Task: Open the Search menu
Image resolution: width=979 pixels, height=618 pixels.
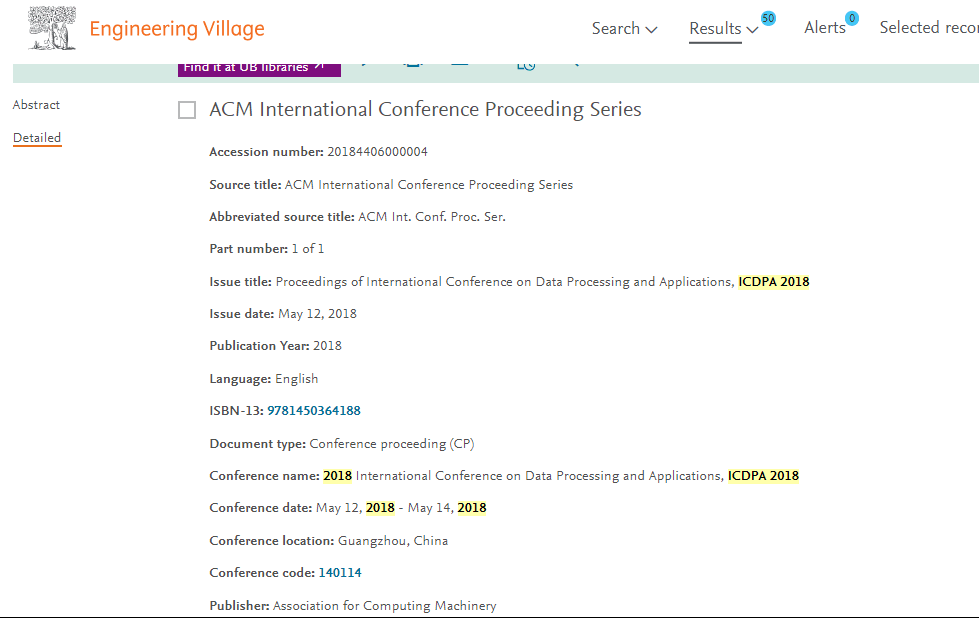Action: pyautogui.click(x=624, y=28)
